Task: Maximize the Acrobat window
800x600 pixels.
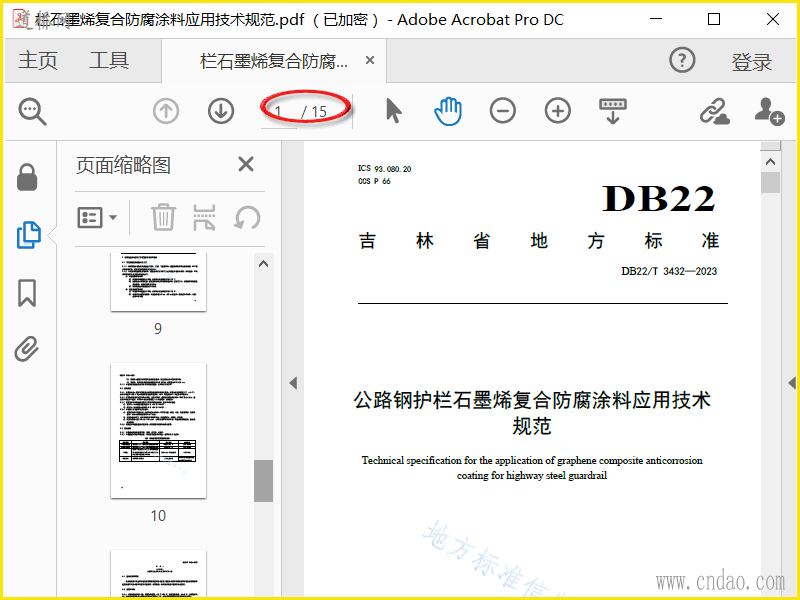Action: point(714,19)
